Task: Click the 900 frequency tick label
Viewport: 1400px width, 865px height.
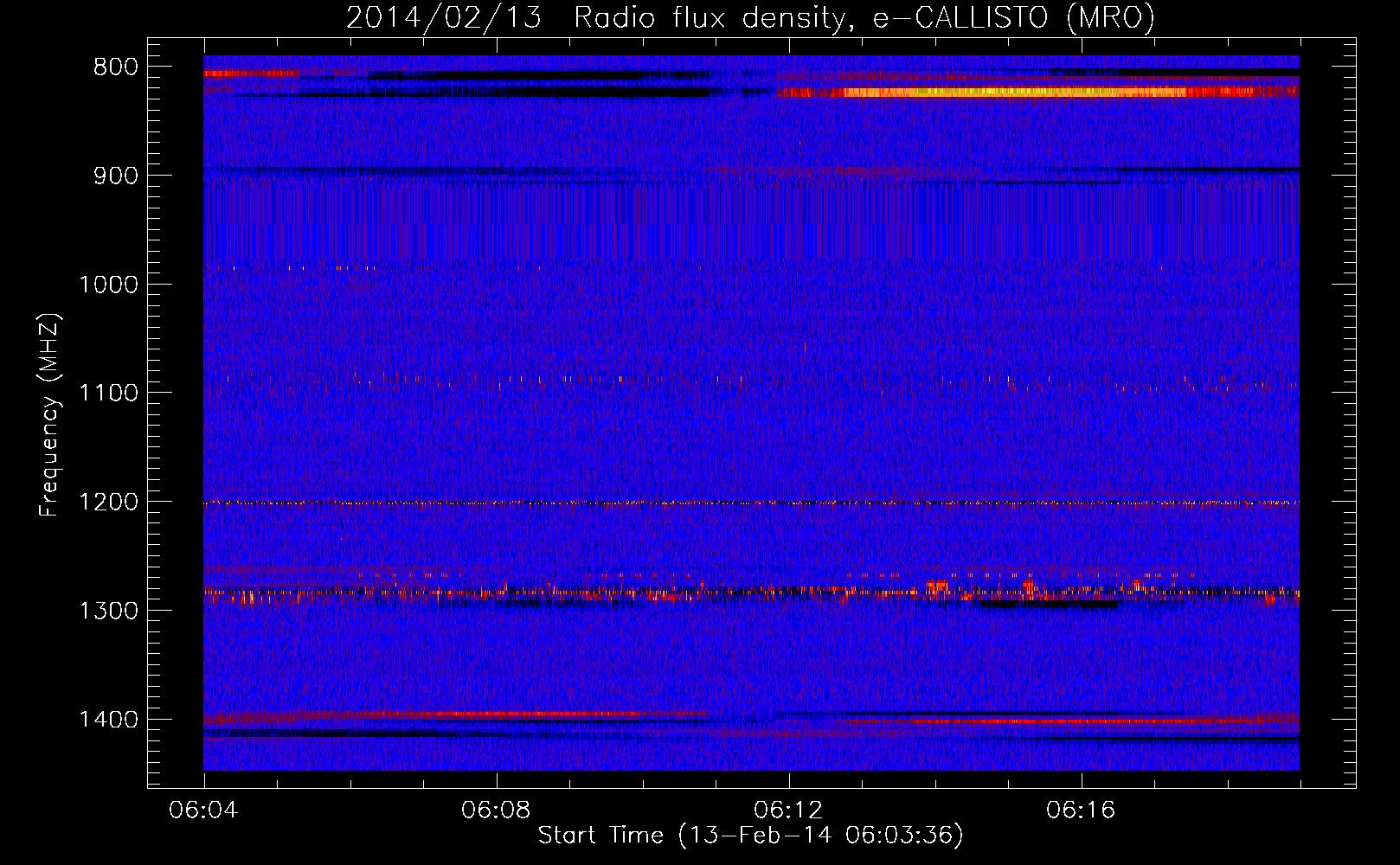Action: 114,176
